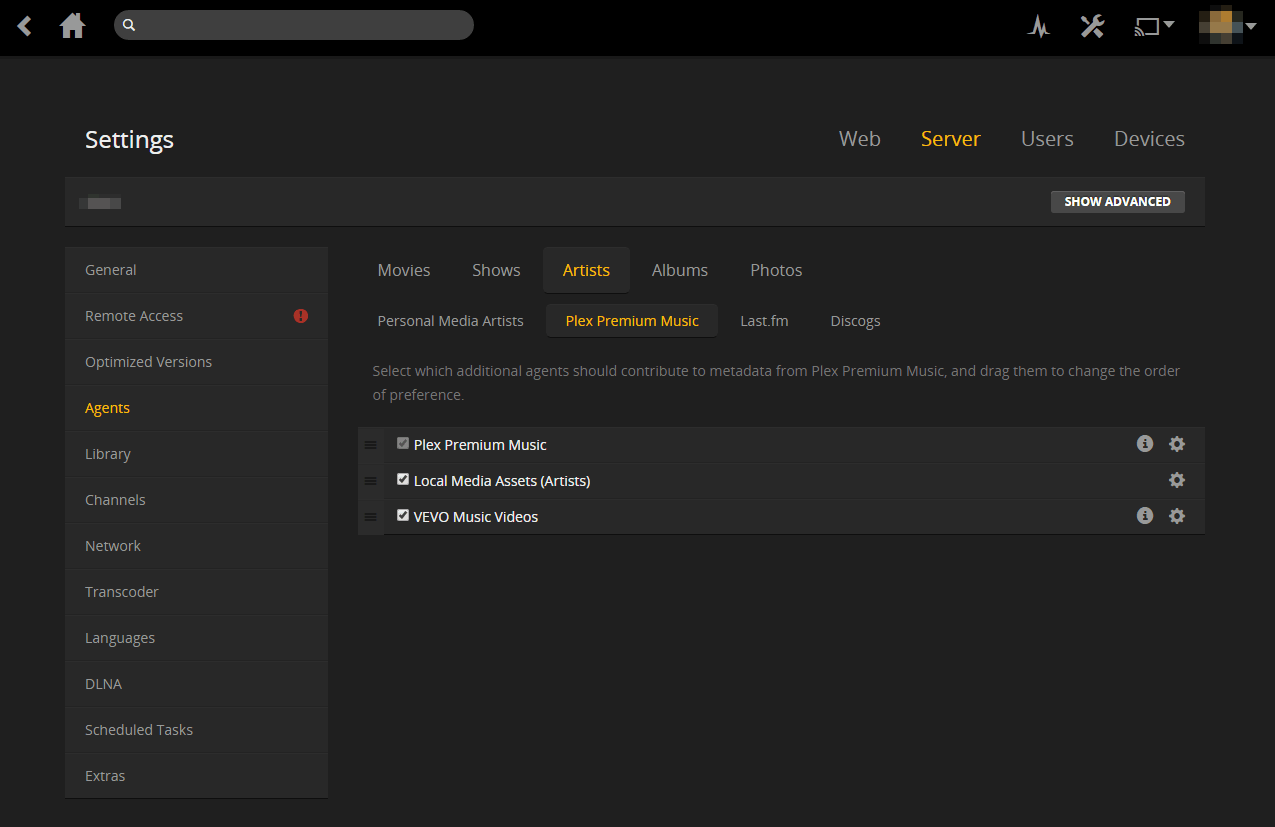The image size is (1275, 827).
Task: Select Plex Premium Music agent tab
Action: pos(632,321)
